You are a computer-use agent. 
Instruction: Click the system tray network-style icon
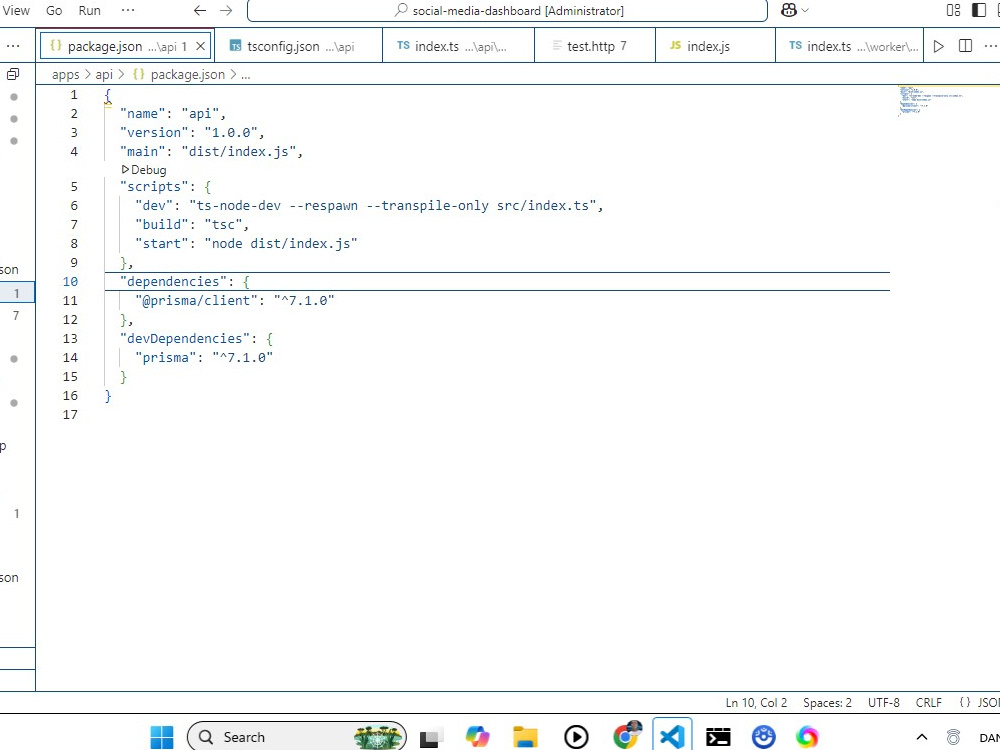[x=953, y=737]
